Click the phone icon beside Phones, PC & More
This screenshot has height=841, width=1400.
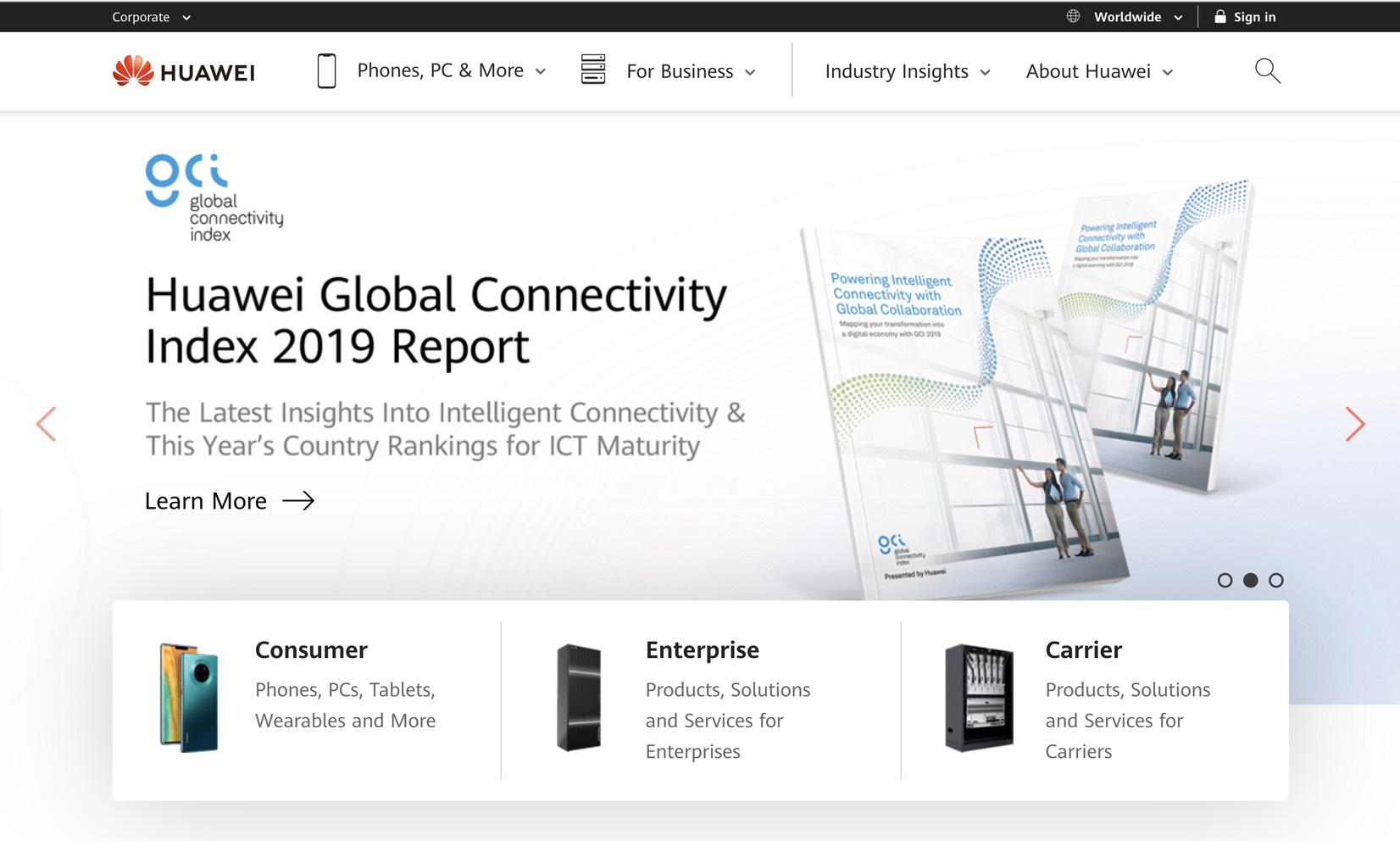[326, 70]
